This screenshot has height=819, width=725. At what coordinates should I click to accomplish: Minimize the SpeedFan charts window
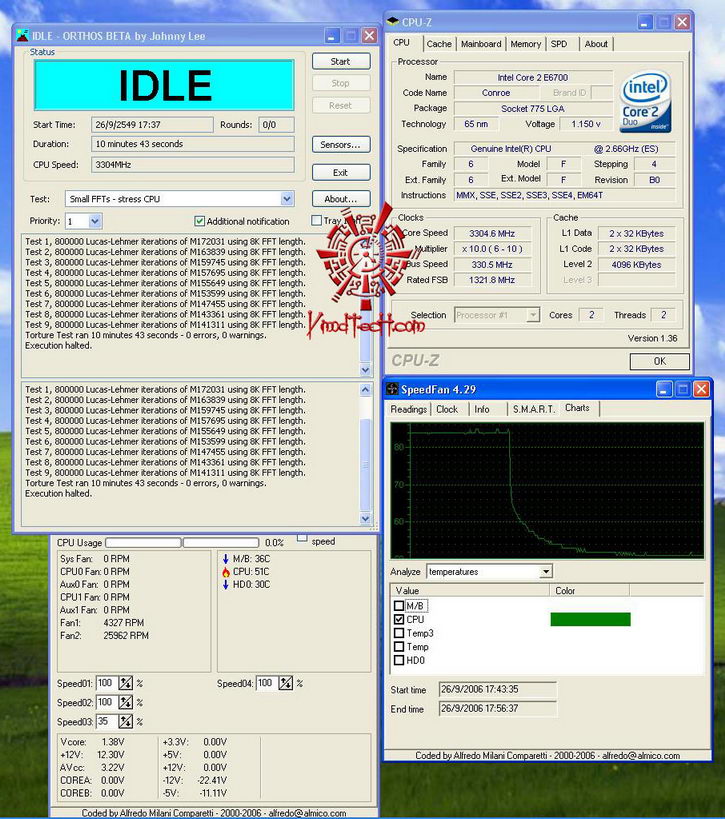click(x=664, y=389)
